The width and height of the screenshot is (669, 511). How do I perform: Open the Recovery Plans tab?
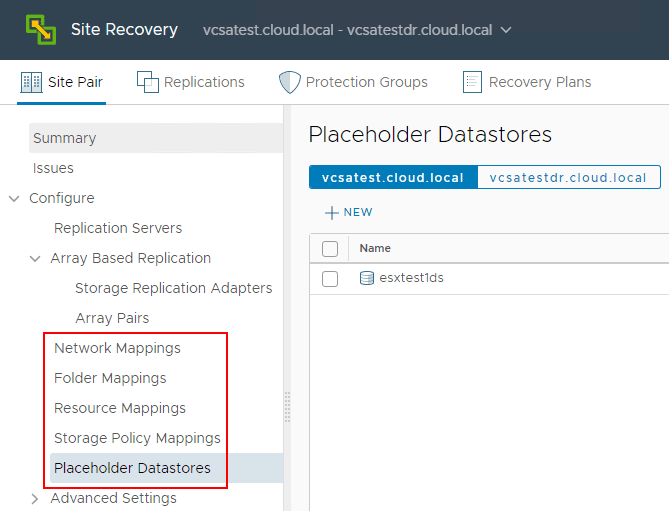click(527, 82)
